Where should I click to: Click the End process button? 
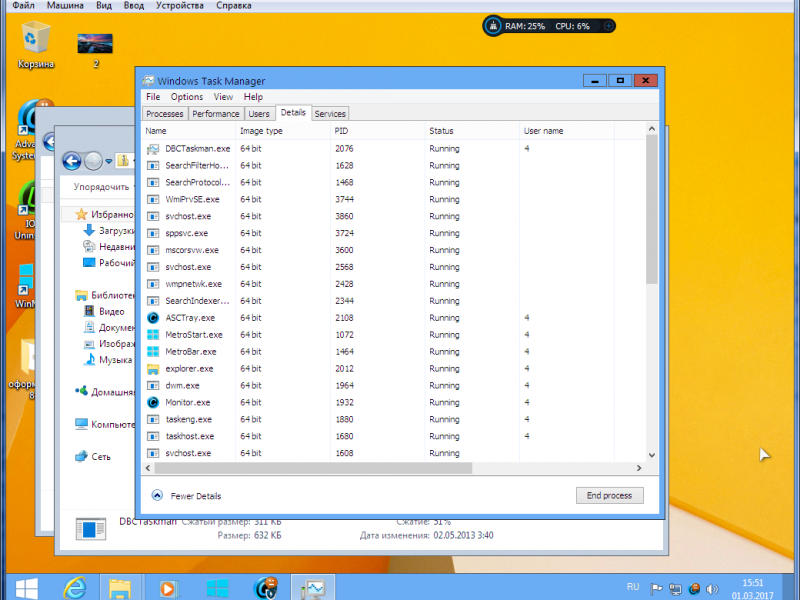click(609, 495)
